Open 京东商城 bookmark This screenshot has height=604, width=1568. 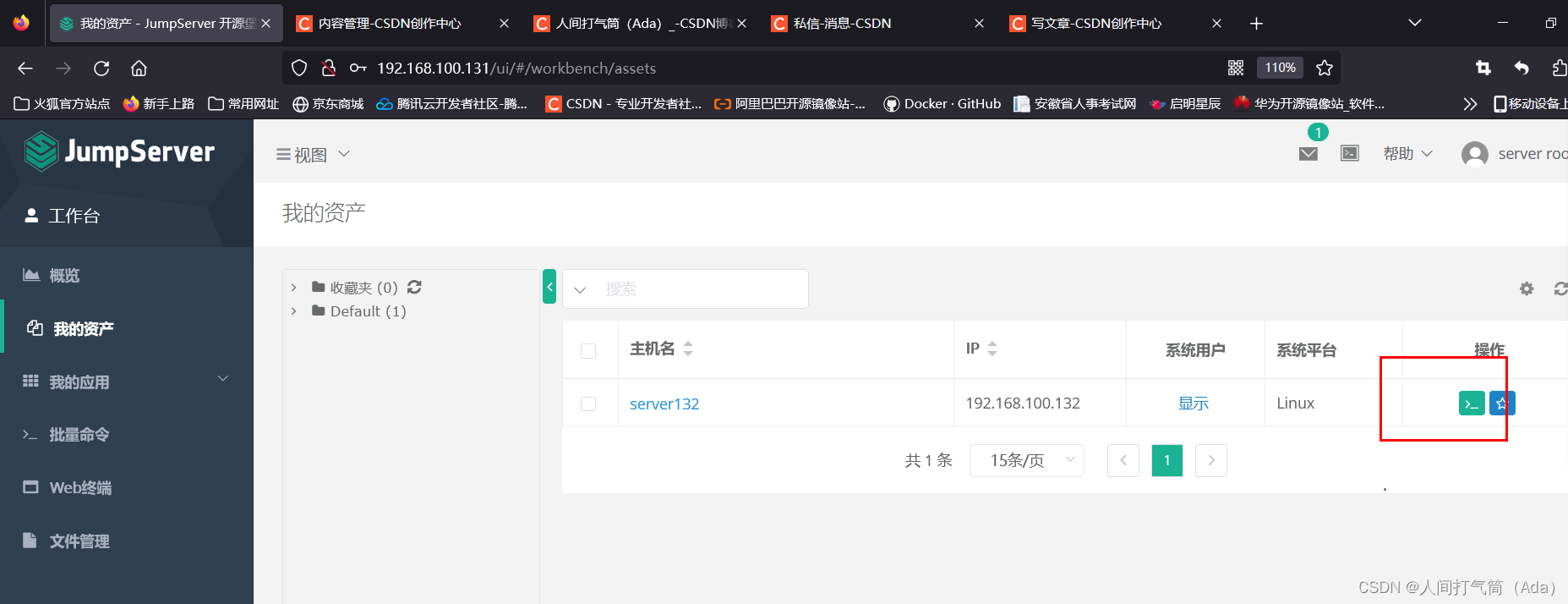click(328, 104)
